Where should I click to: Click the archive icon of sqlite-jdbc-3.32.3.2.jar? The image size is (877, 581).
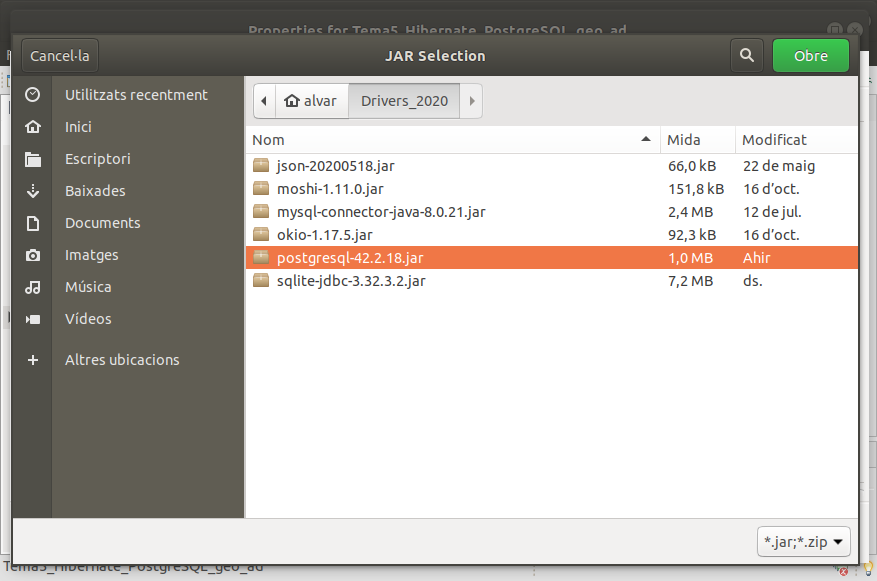pyautogui.click(x=261, y=280)
